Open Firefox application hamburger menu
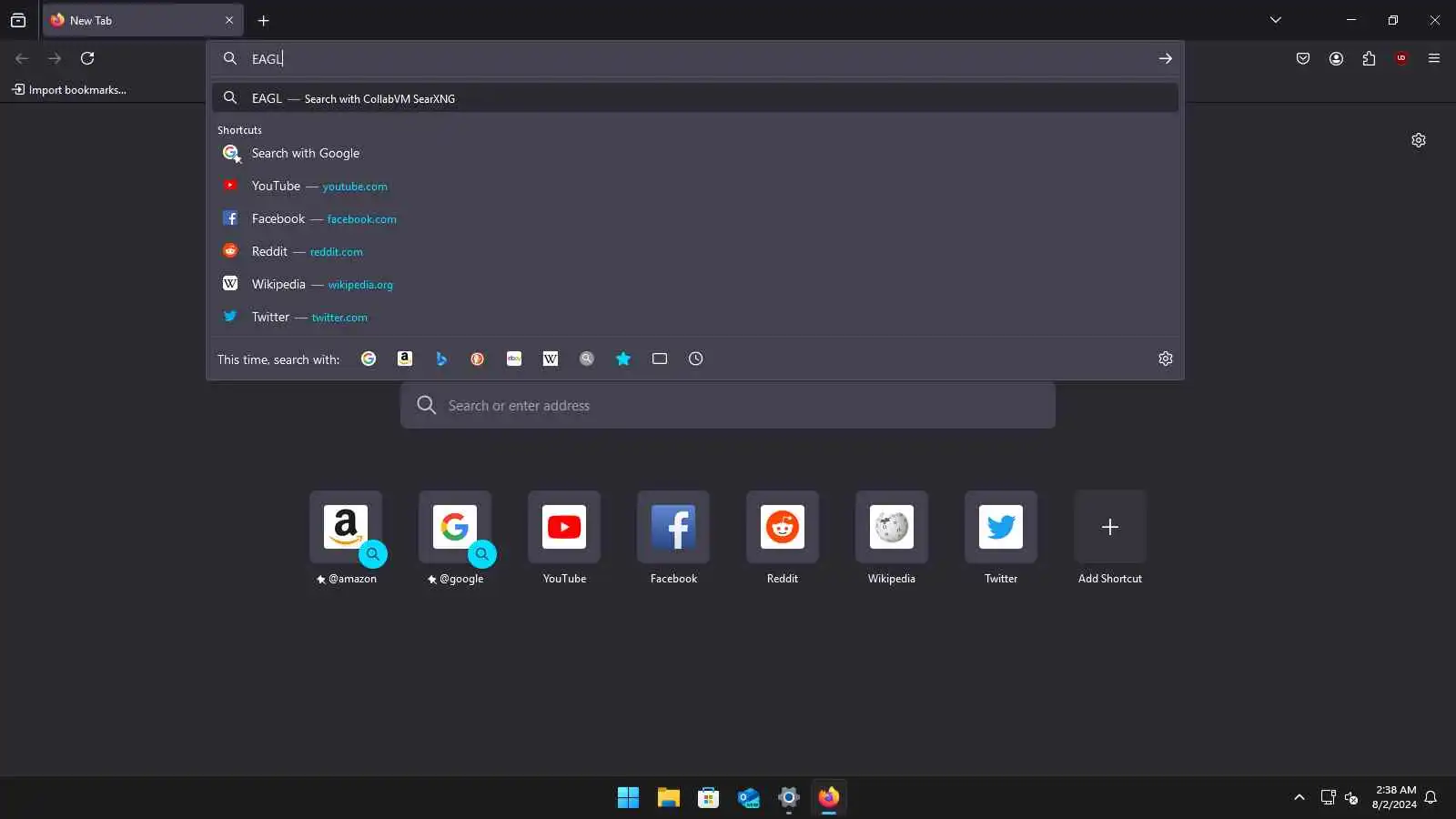 (x=1434, y=58)
